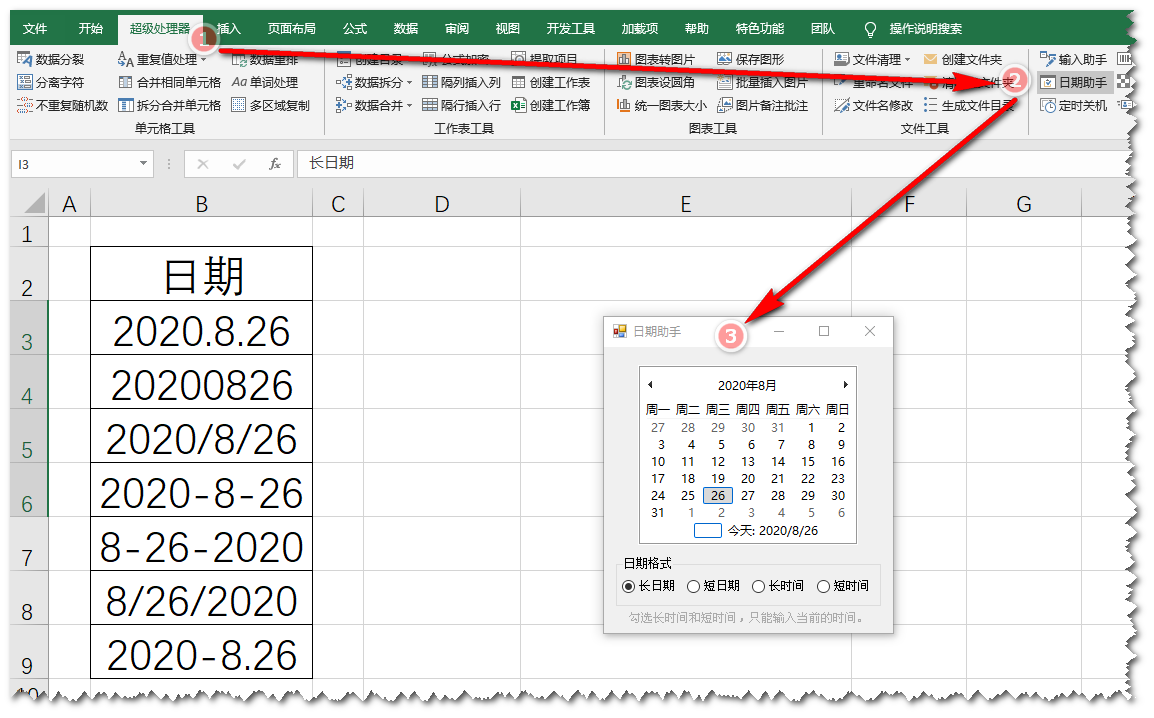
Task: Switch to the 公式 Formulas tab
Action: pos(355,29)
